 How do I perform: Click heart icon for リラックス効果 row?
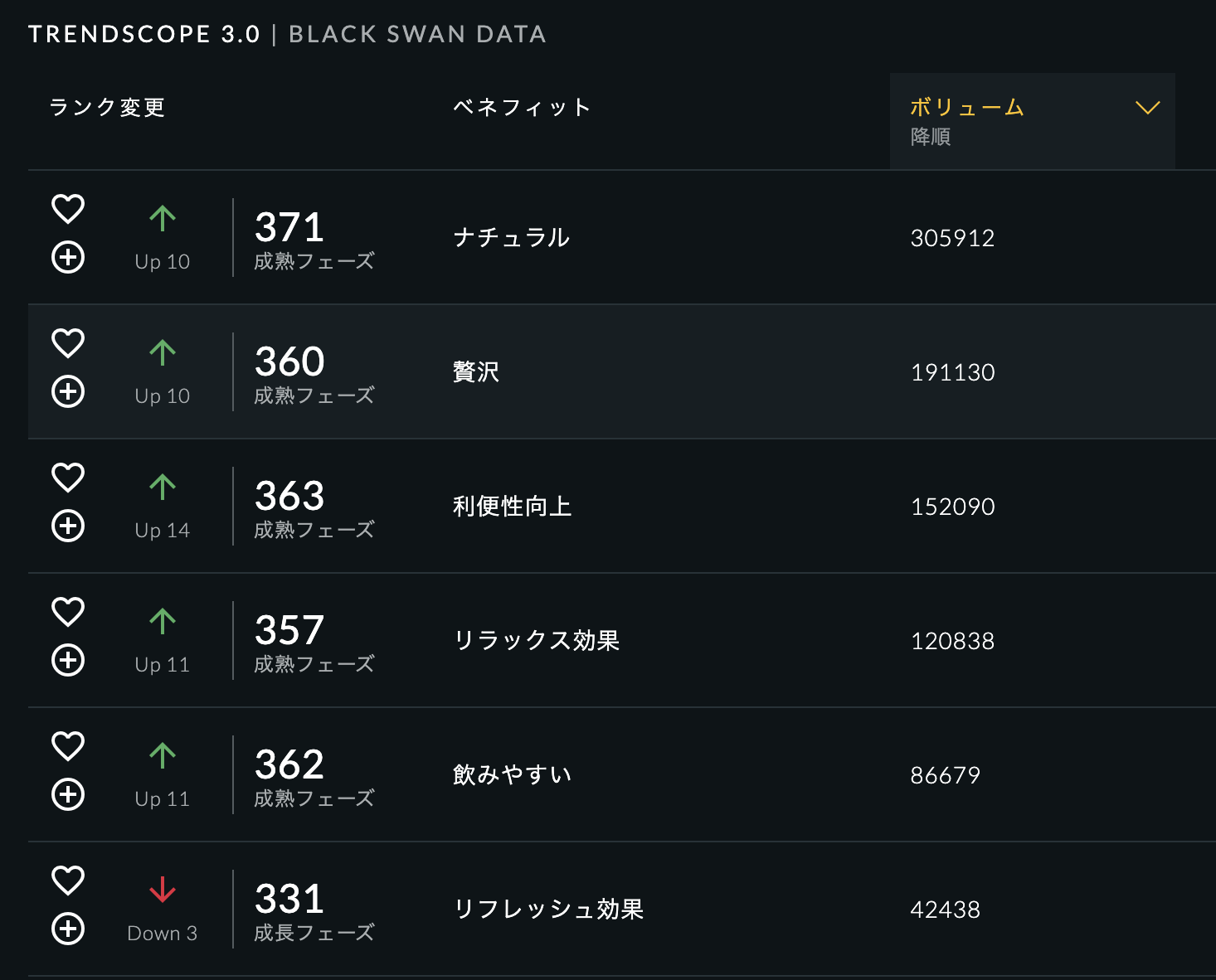(x=68, y=612)
